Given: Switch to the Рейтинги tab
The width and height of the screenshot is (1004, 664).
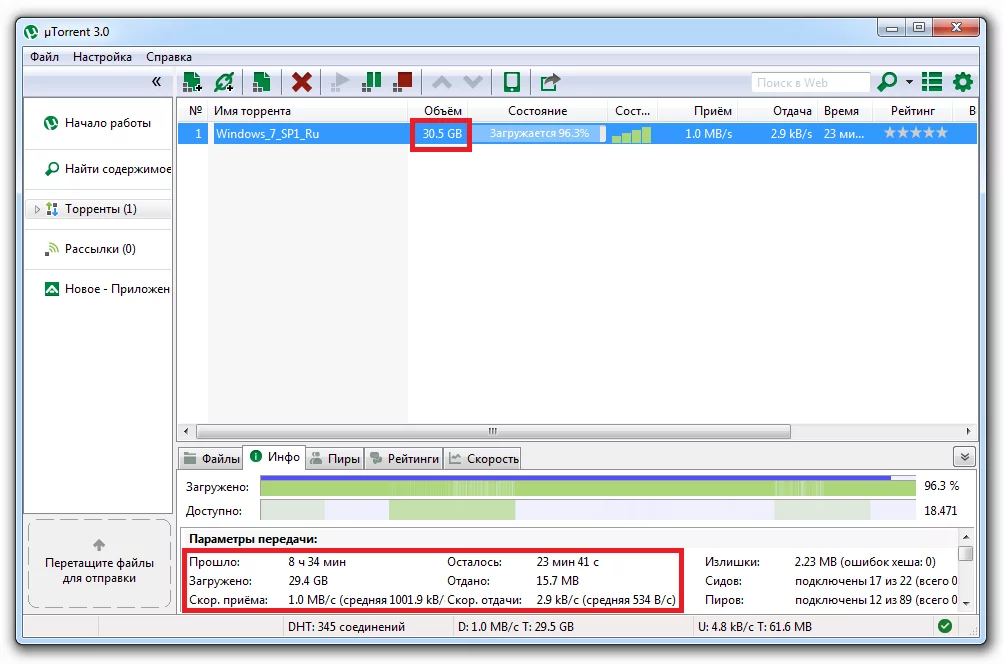Looking at the screenshot, I should 405,458.
